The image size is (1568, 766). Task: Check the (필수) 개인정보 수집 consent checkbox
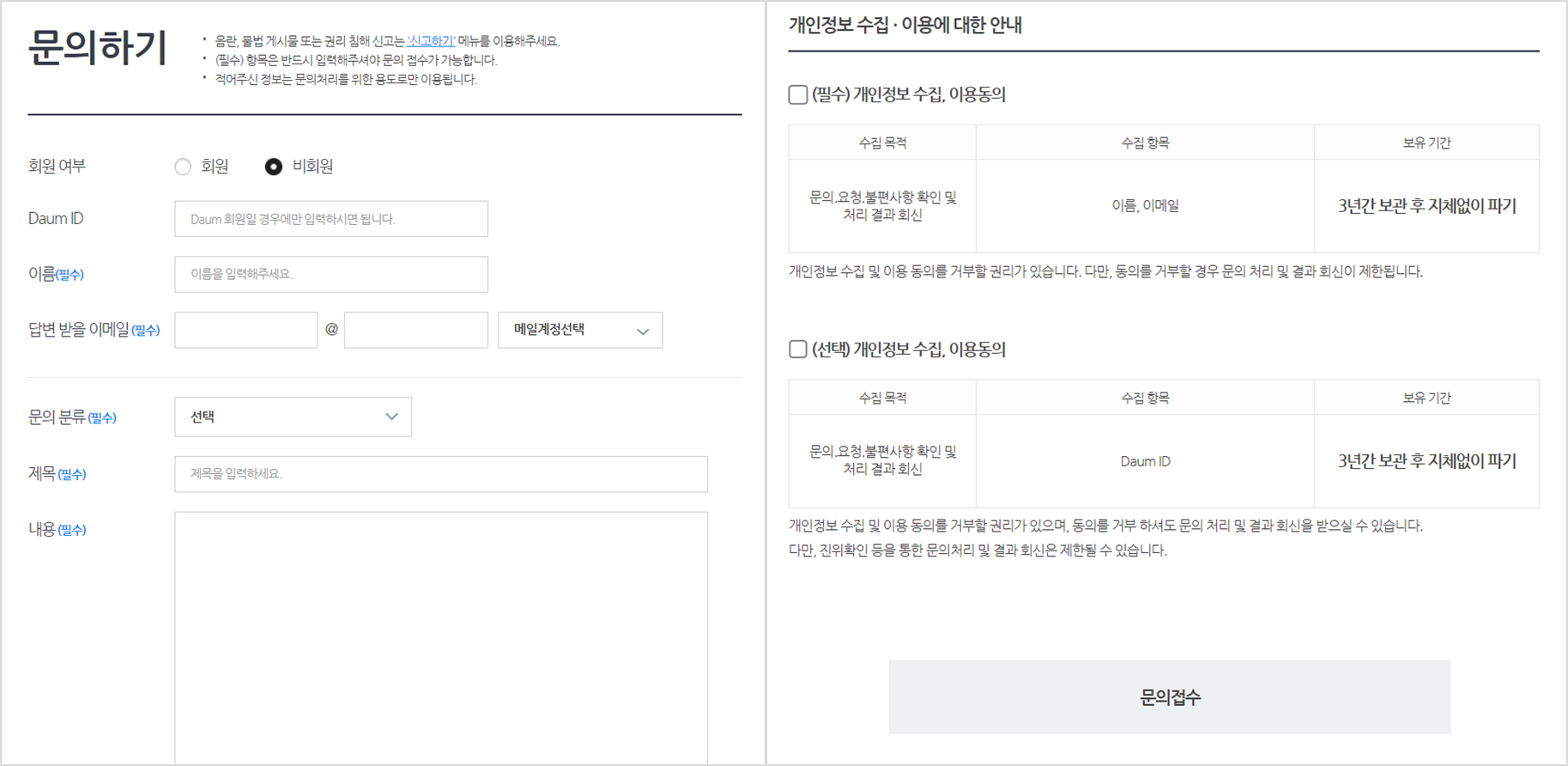tap(798, 94)
